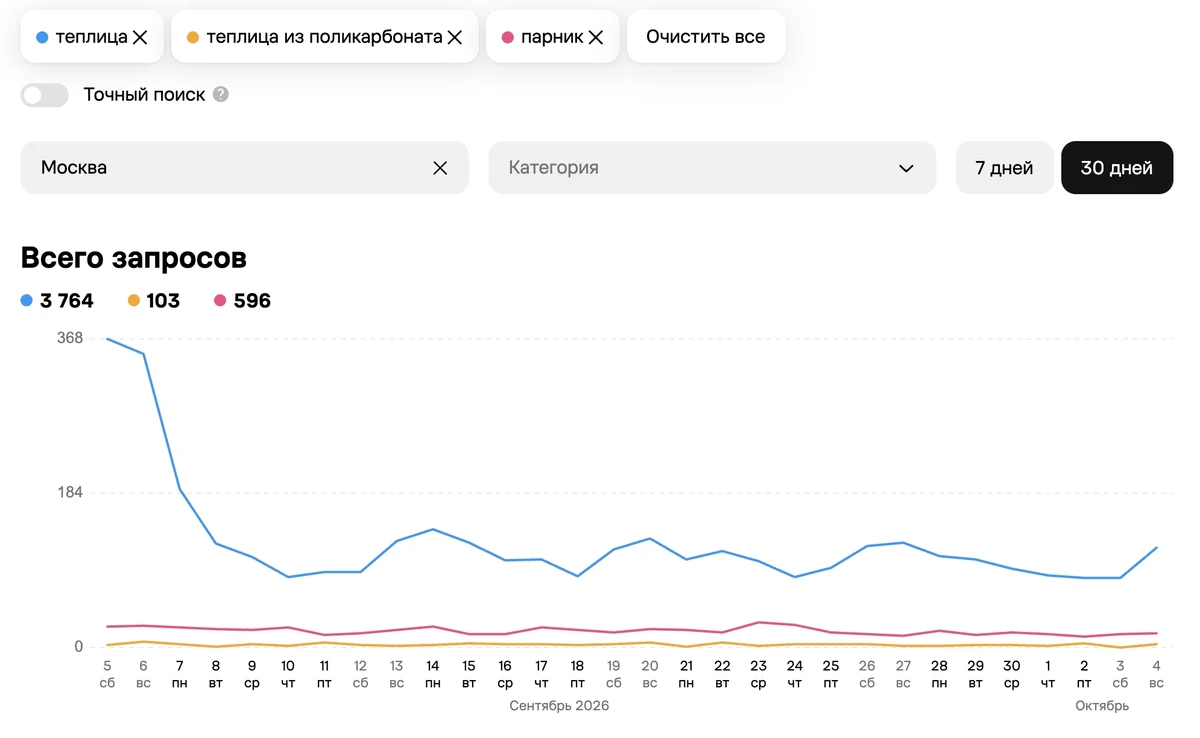Click the pink 596 legend total
Viewport: 1200px width, 738px height.
(x=242, y=301)
